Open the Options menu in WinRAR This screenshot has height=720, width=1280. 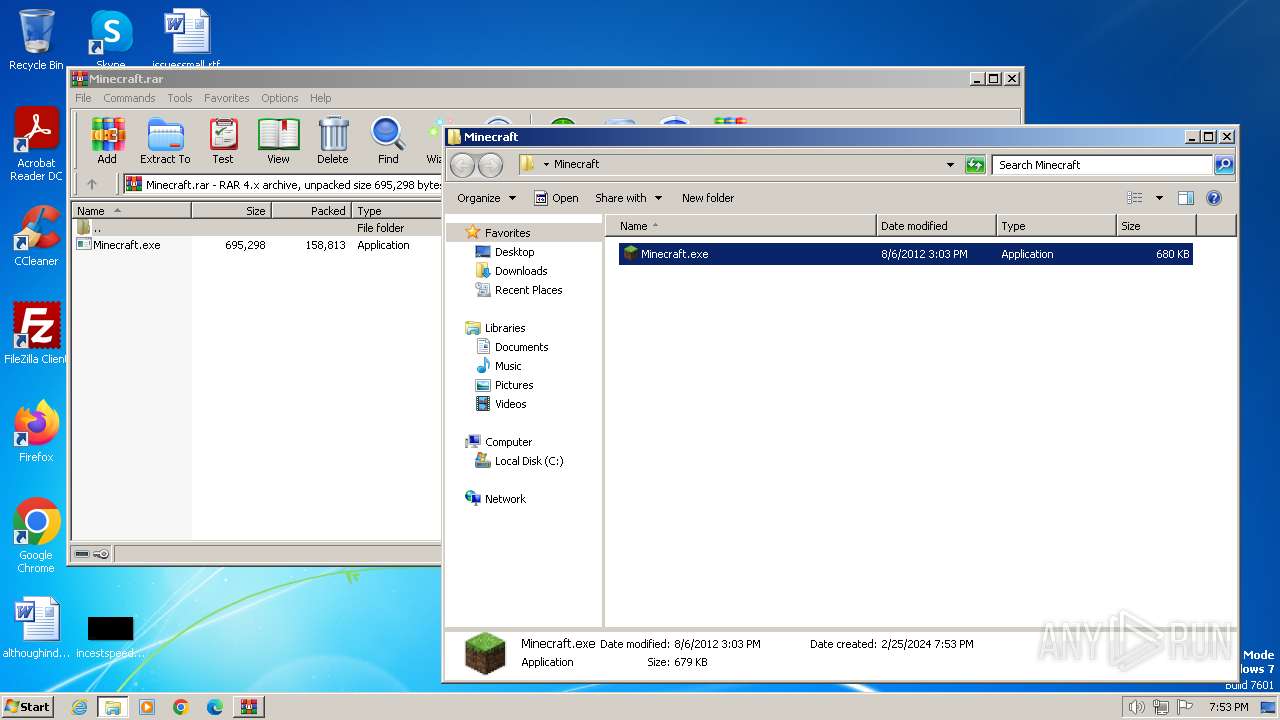point(280,98)
